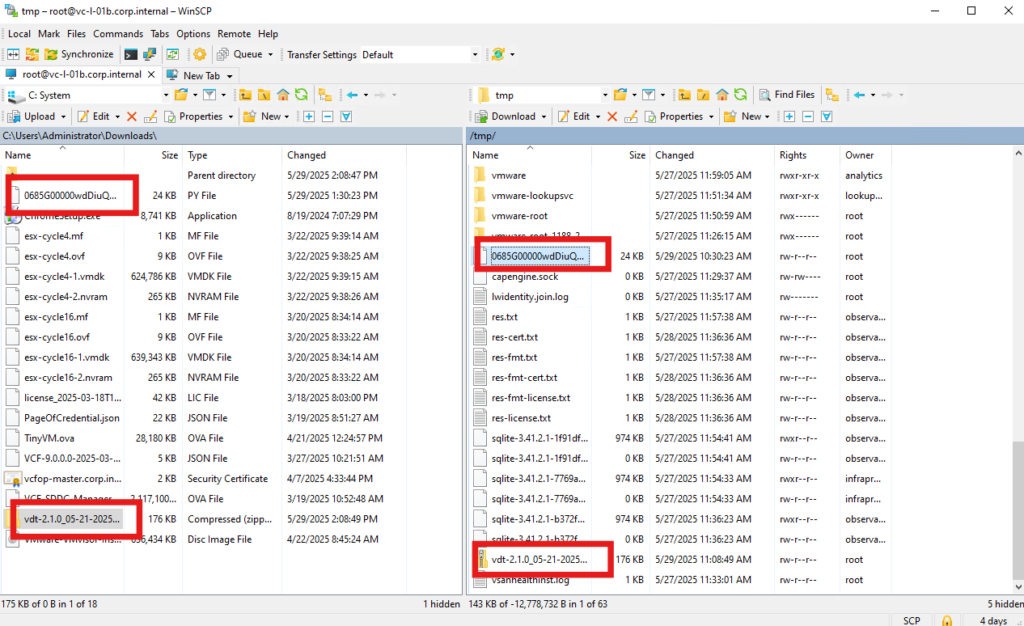Expand the Upload dropdown arrow
The image size is (1024, 626).
(63, 117)
